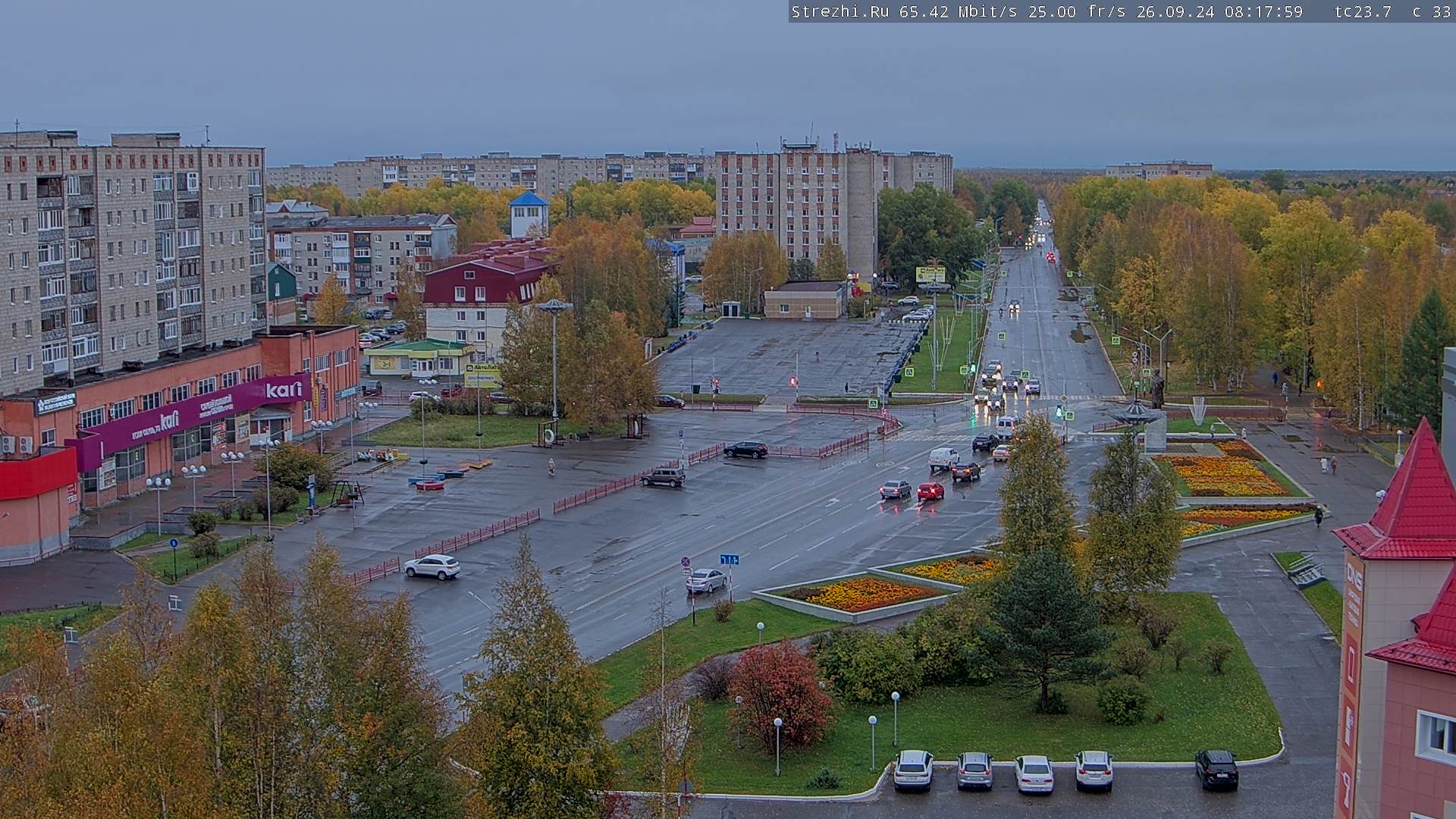Screen dimensions: 1456x819
Task: Click the large kari store sign
Action: pos(284,390)
